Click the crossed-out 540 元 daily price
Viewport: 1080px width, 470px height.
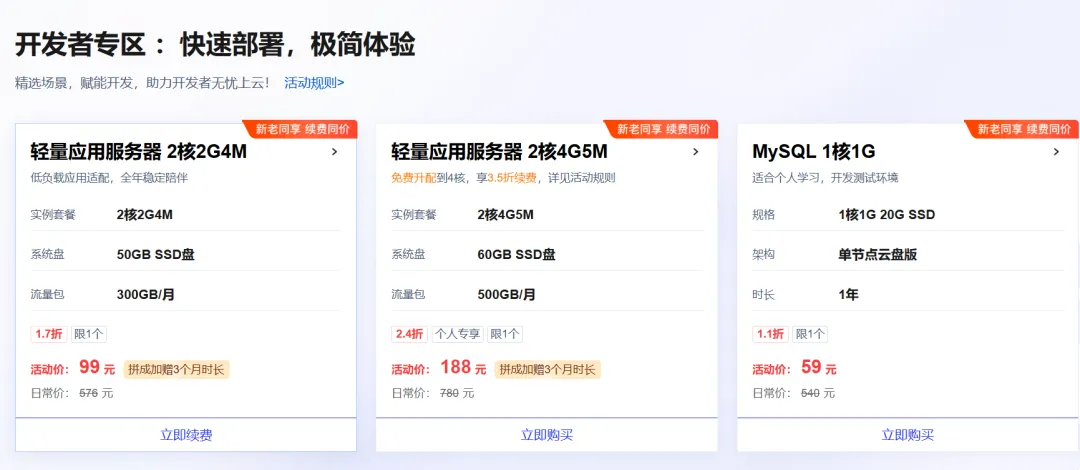pos(818,394)
